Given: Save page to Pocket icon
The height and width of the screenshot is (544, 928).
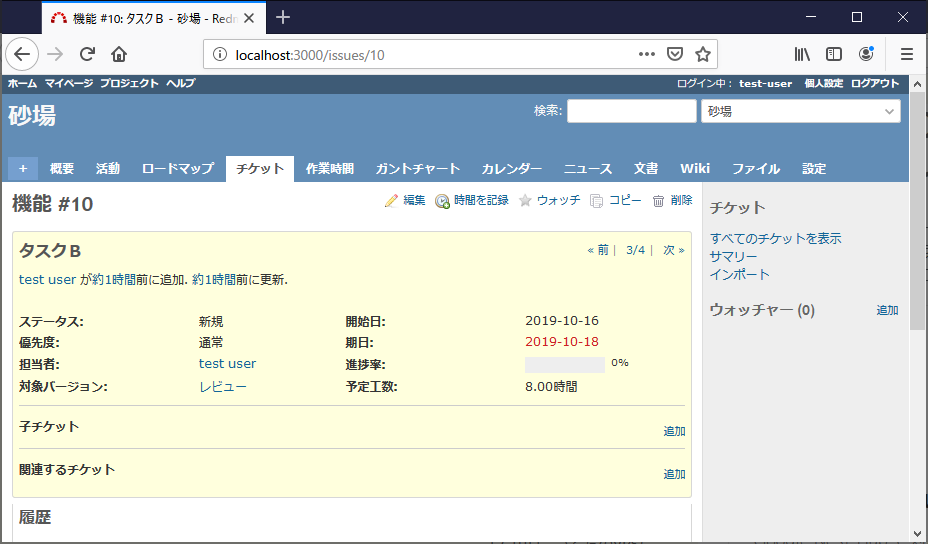Looking at the screenshot, I should click(675, 54).
